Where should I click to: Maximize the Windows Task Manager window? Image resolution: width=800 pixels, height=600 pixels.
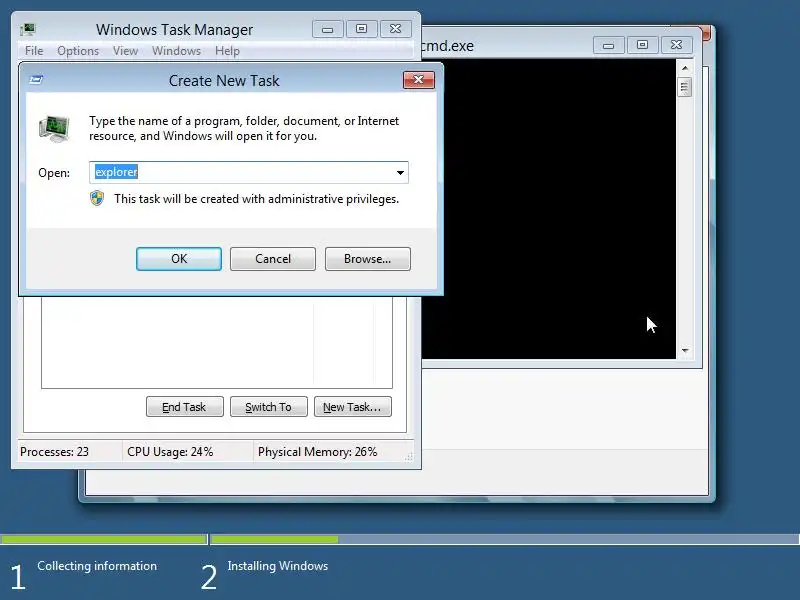(361, 29)
